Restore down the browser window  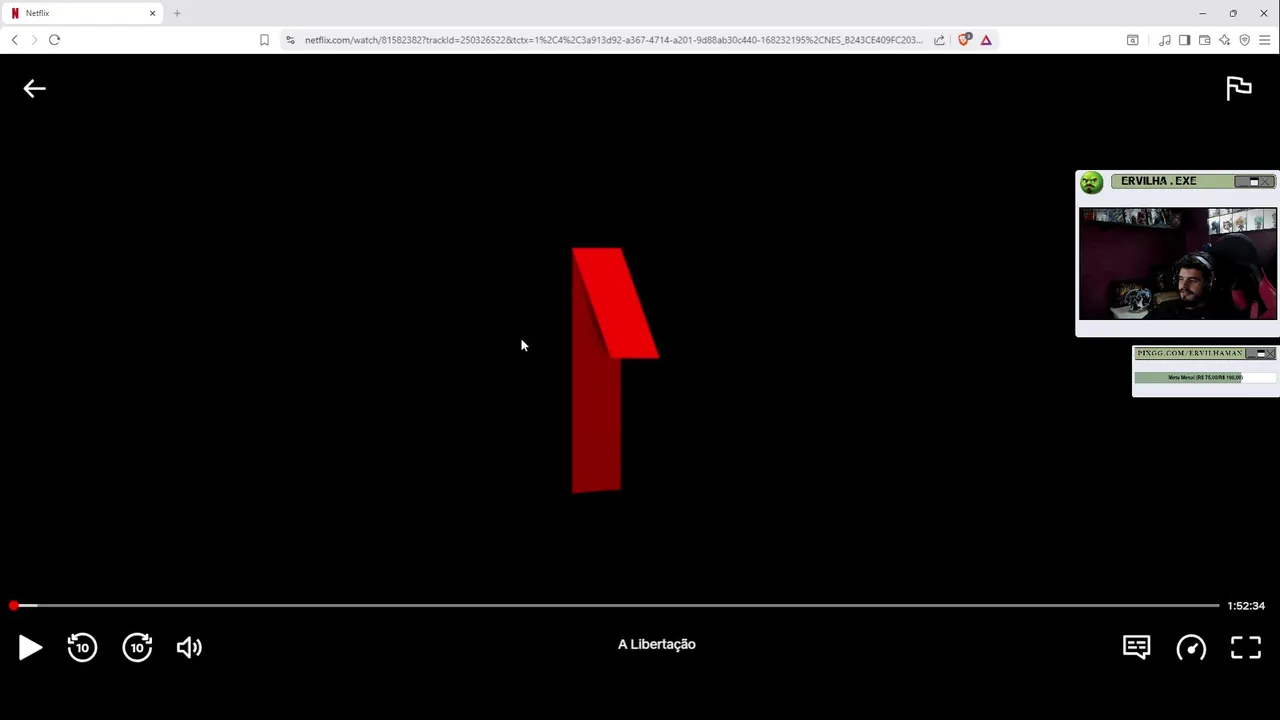1233,13
